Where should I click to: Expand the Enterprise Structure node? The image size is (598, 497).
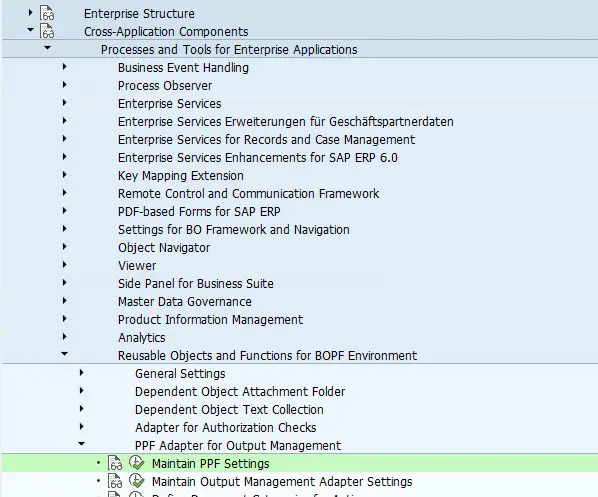31,13
